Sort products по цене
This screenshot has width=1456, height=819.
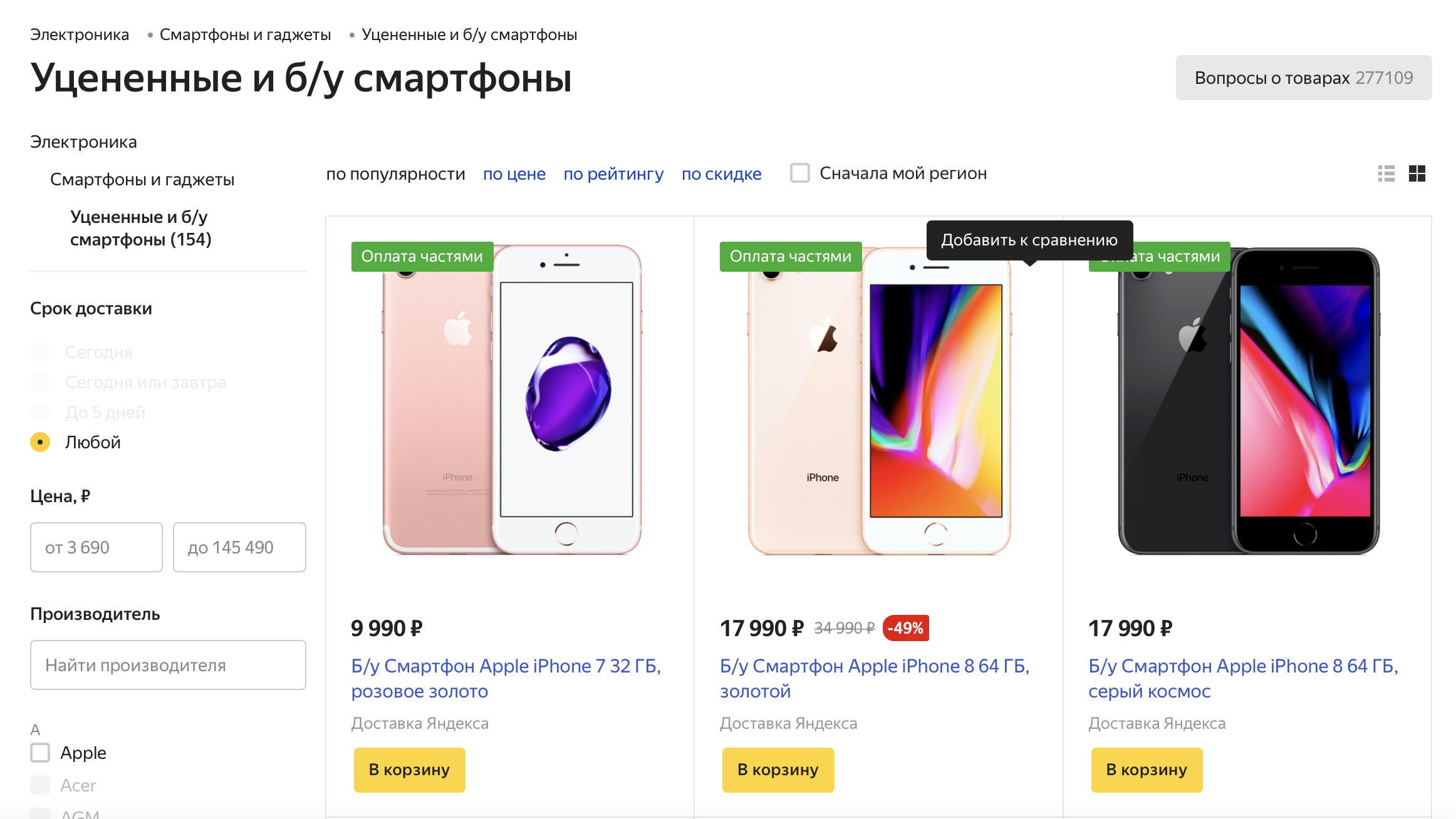514,173
